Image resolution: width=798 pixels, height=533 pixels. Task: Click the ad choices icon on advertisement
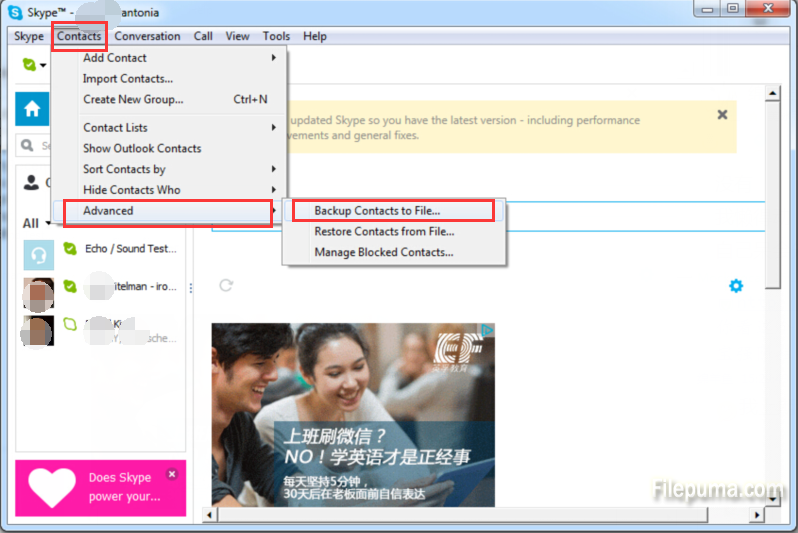(x=487, y=330)
